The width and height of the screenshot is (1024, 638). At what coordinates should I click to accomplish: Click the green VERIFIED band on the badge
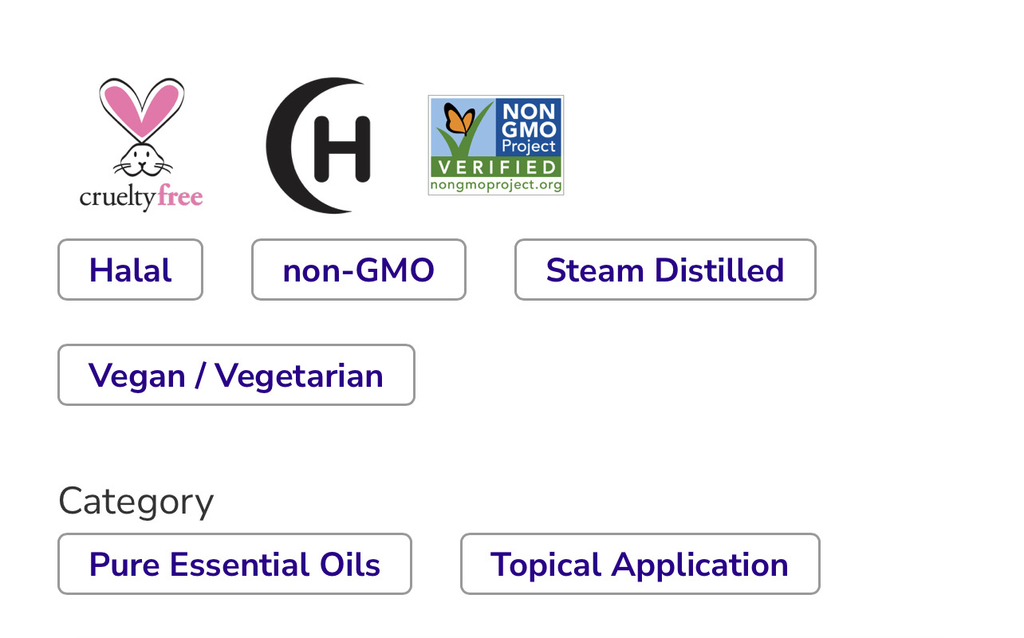click(496, 167)
